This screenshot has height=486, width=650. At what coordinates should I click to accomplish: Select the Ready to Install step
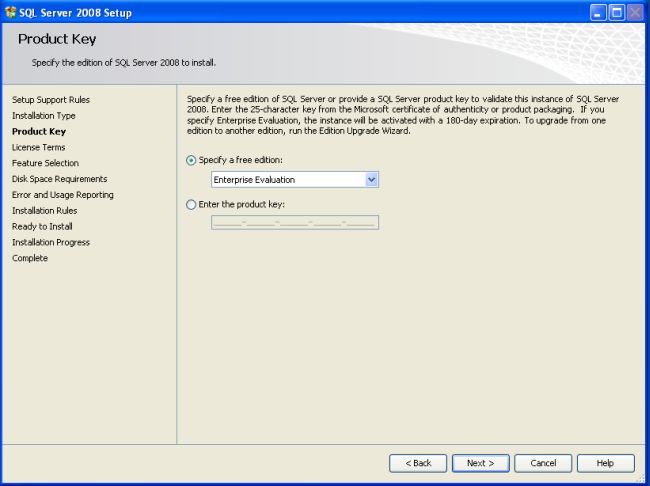pos(42,226)
